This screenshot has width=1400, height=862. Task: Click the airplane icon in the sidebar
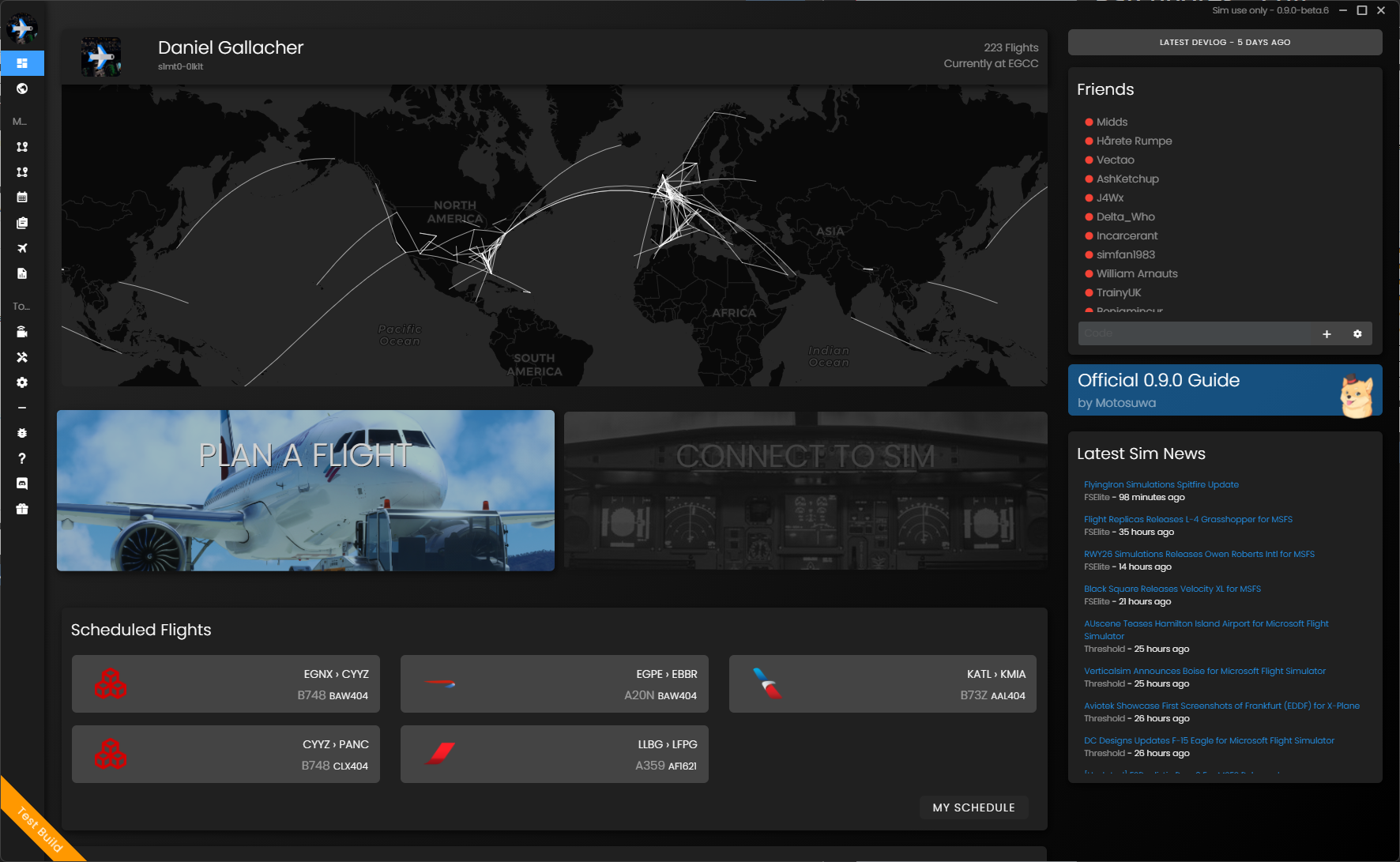[x=22, y=248]
